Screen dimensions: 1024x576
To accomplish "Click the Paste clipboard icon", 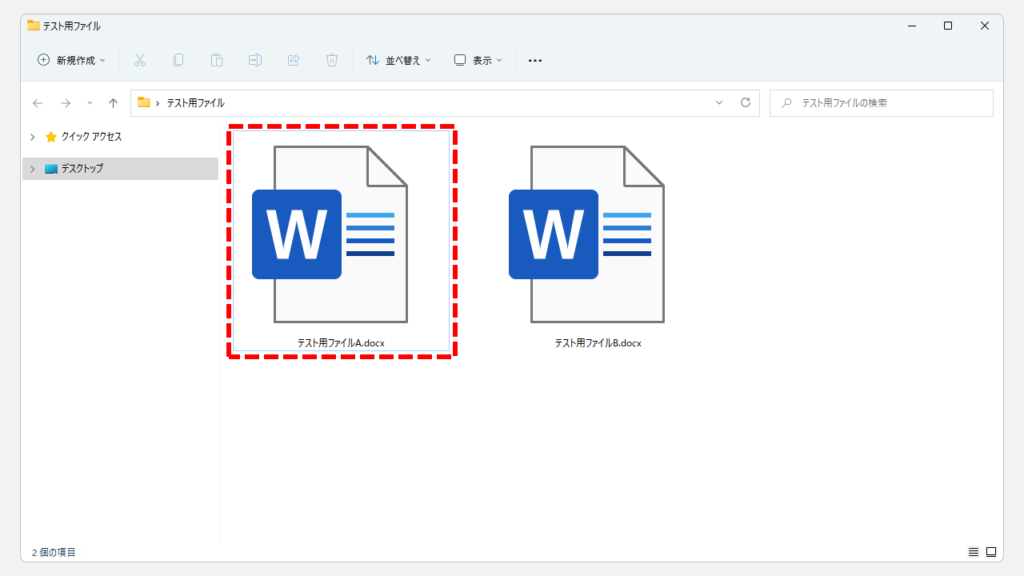I will coord(216,60).
